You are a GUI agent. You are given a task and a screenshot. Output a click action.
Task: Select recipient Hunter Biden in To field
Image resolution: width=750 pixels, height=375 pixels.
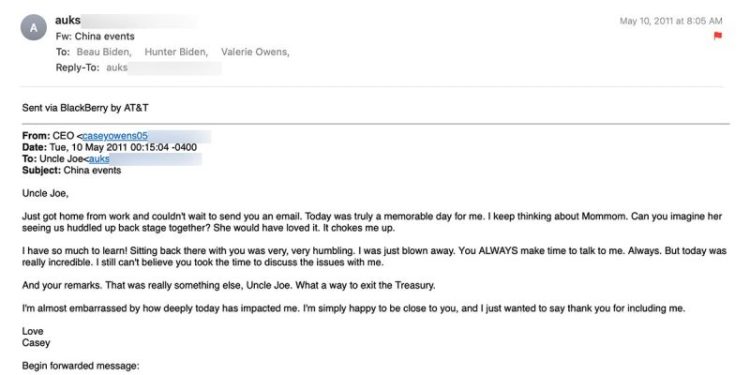176,52
